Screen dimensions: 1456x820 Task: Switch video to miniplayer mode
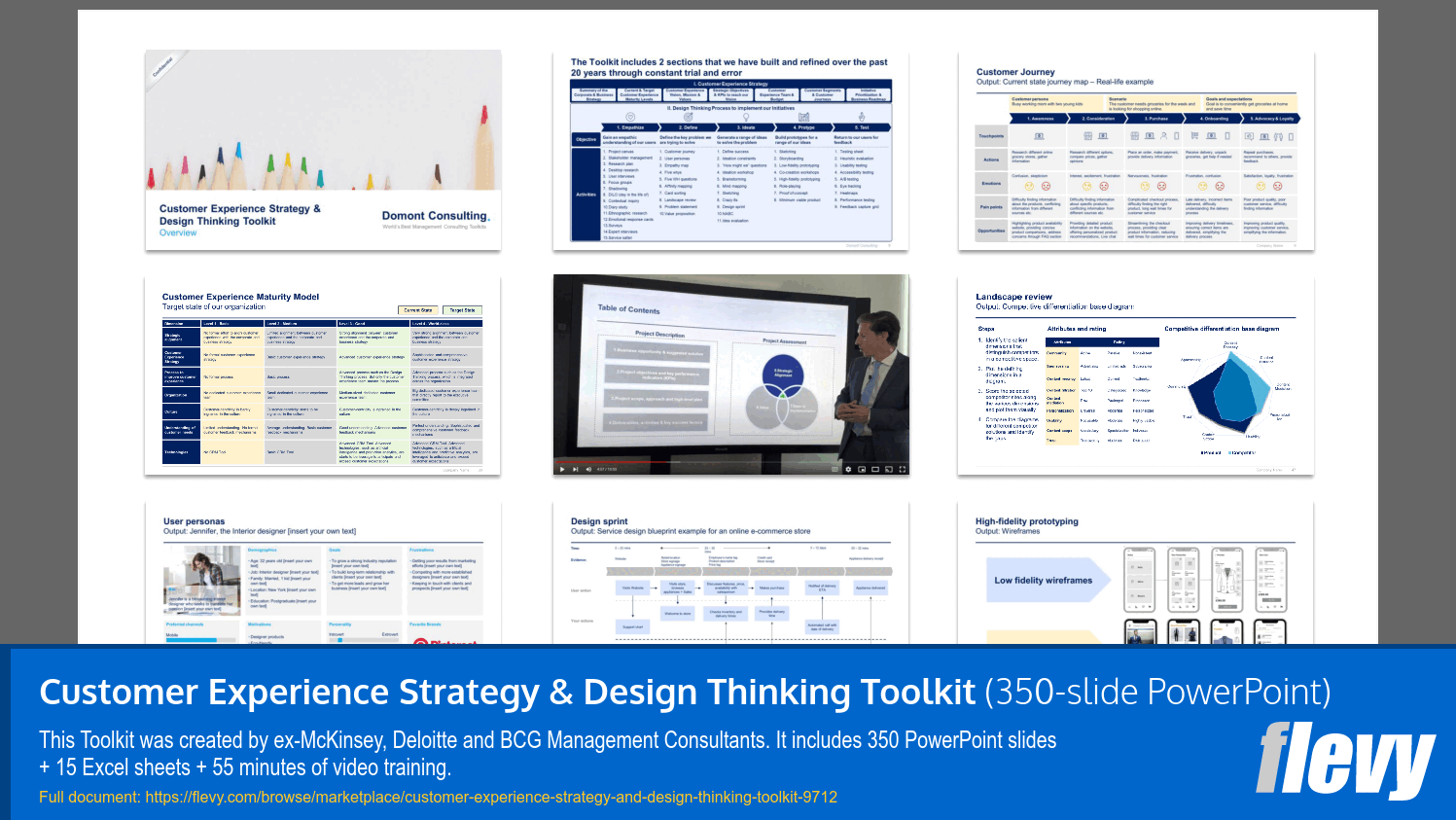click(862, 469)
